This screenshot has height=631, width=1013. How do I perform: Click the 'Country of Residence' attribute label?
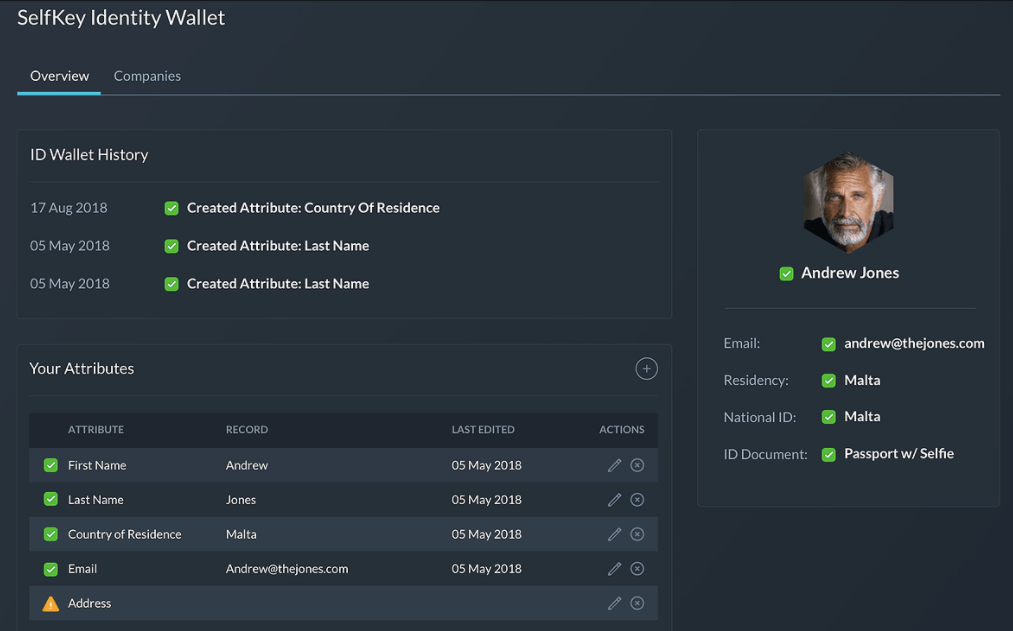coord(125,534)
